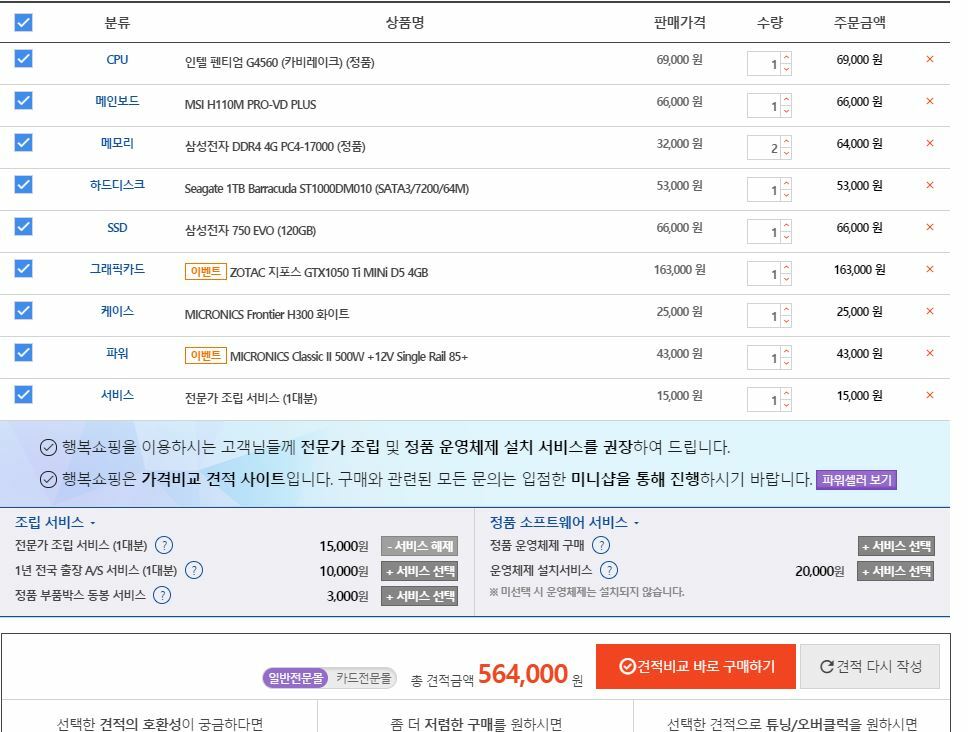Open the 그래픽카드 category link

click(117, 269)
